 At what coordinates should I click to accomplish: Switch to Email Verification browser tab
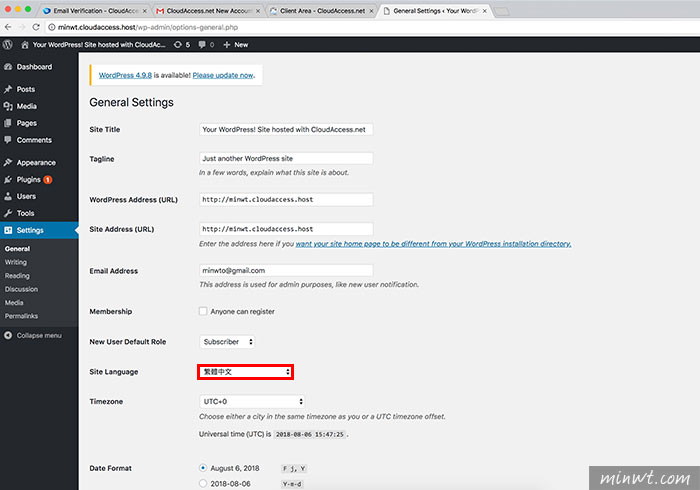(96, 11)
